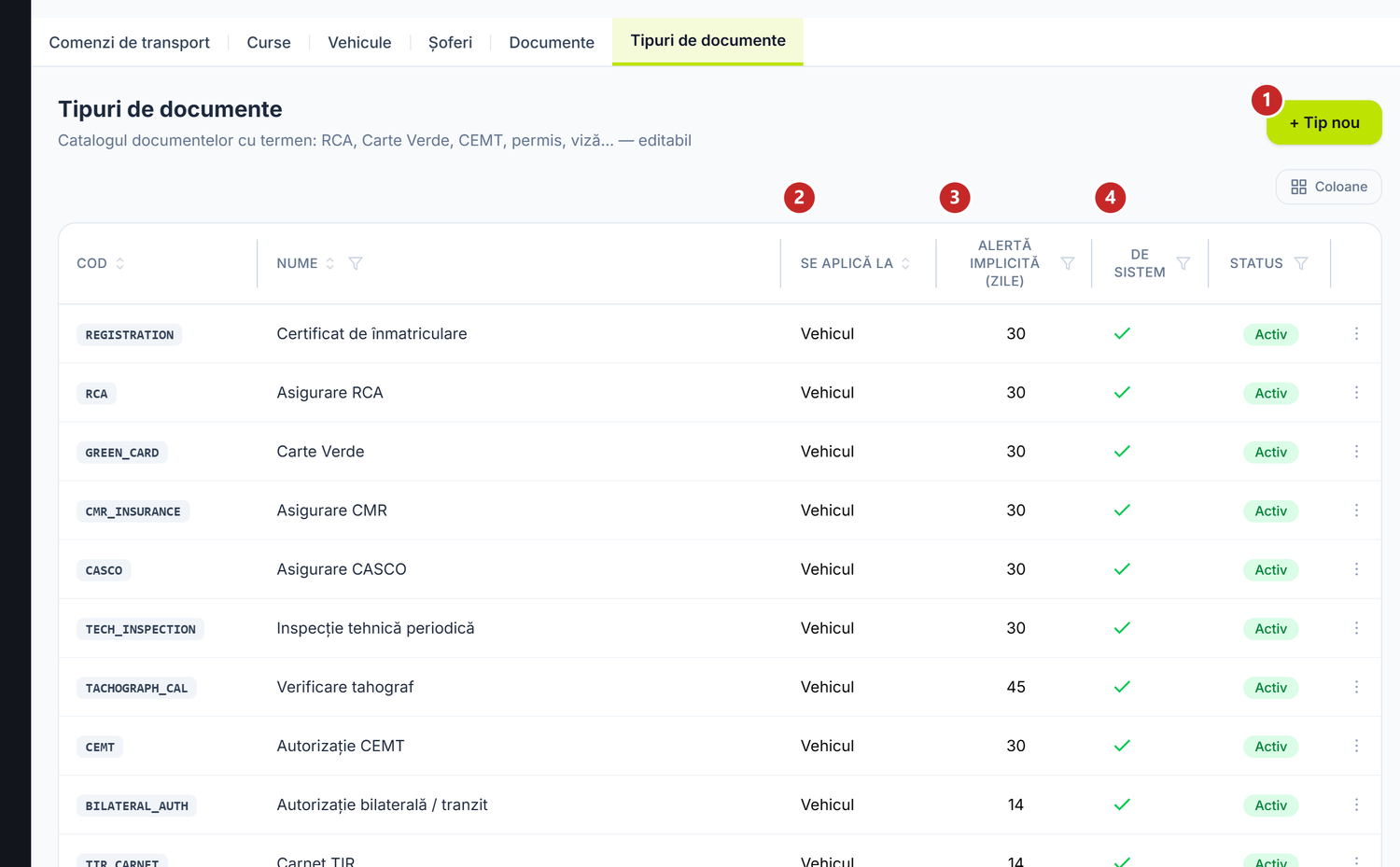Click the TACHOGRAPH_CAL code badge
The width and height of the screenshot is (1400, 867).
(x=136, y=689)
